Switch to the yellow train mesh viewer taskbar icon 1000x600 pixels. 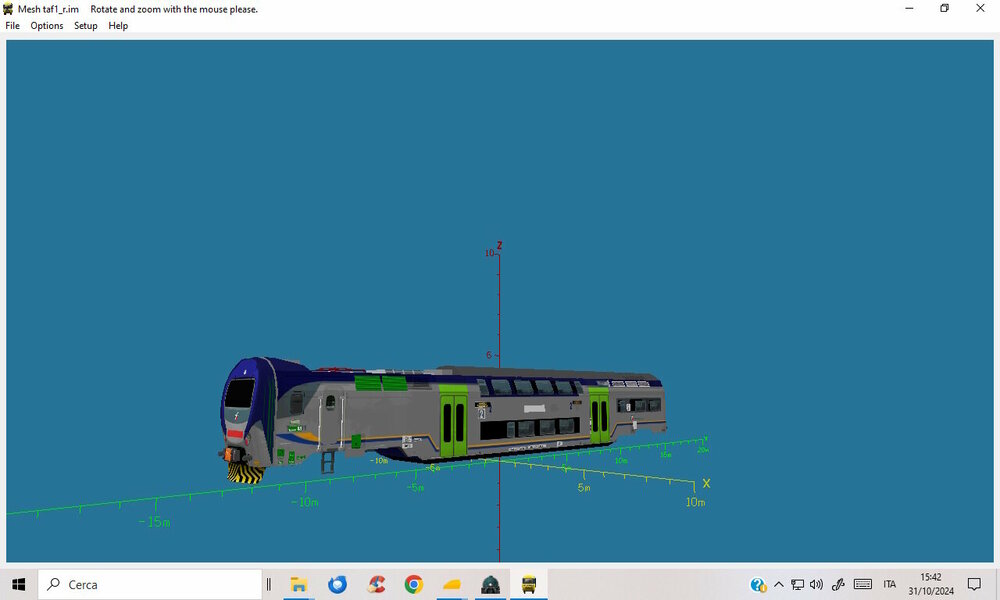pyautogui.click(x=528, y=584)
